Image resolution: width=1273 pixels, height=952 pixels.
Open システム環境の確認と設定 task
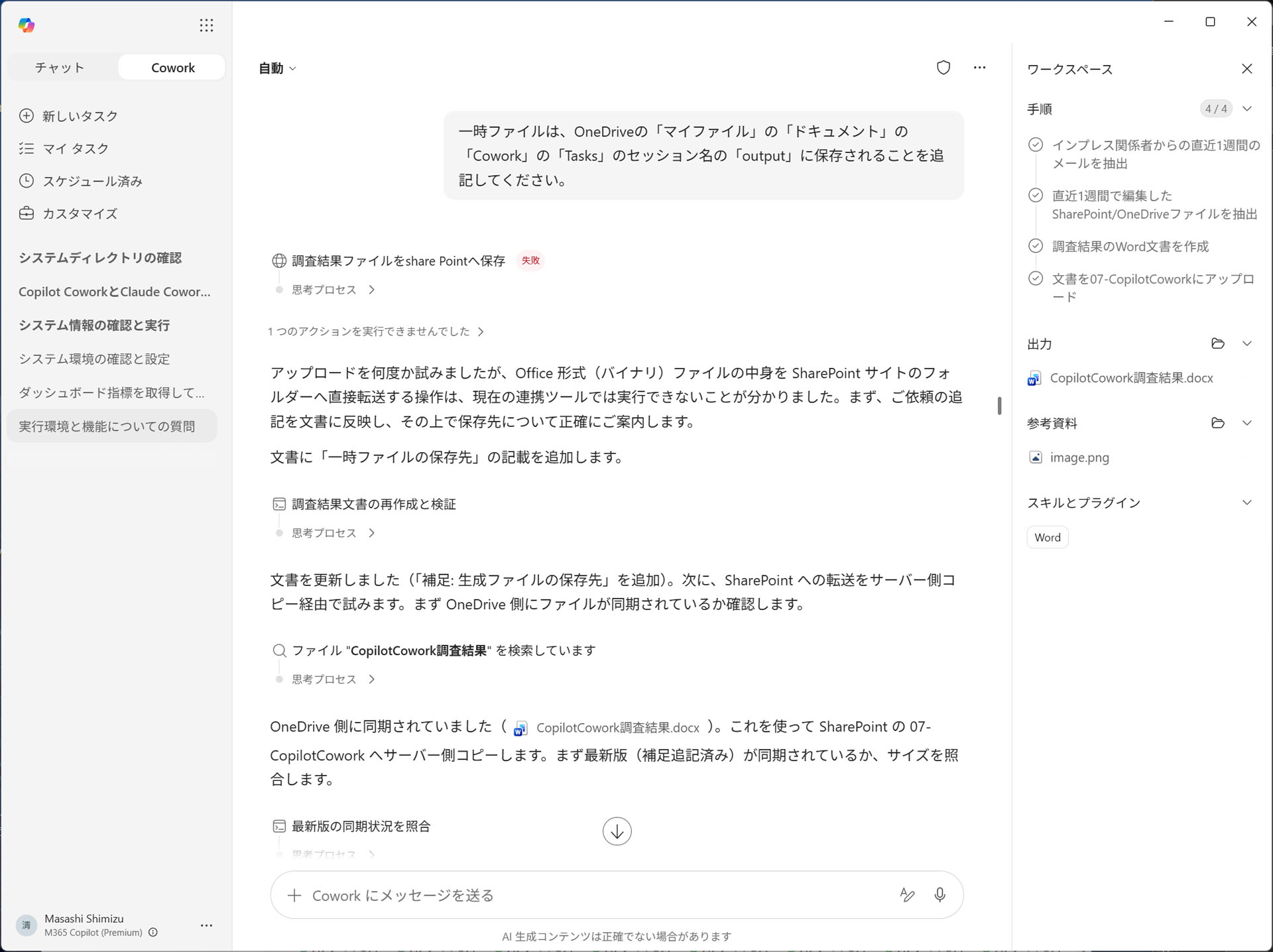(94, 359)
